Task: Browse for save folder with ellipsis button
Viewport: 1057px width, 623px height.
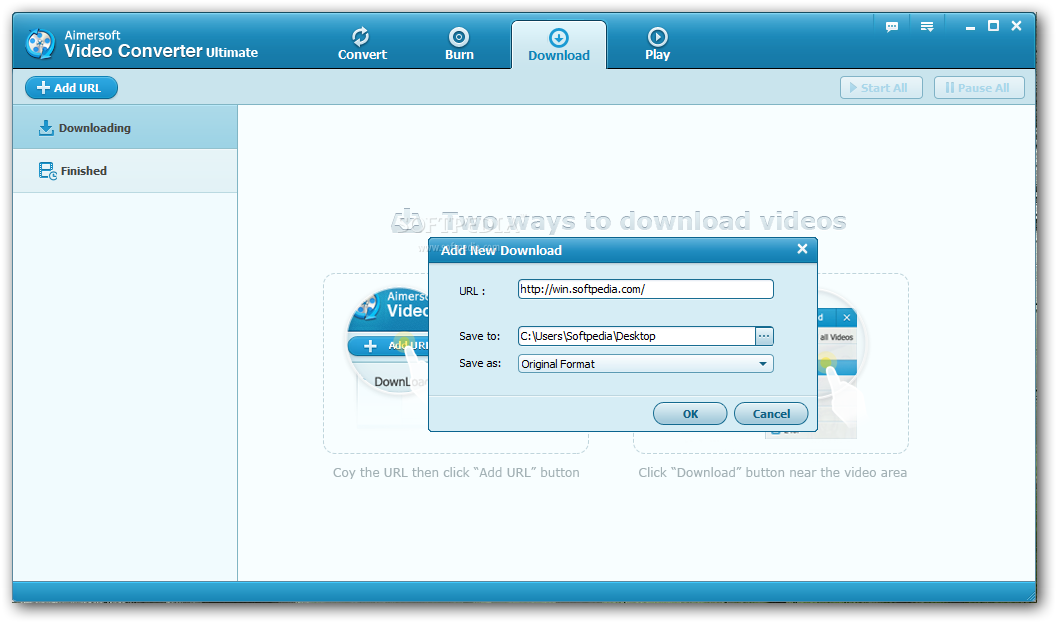Action: coord(764,336)
